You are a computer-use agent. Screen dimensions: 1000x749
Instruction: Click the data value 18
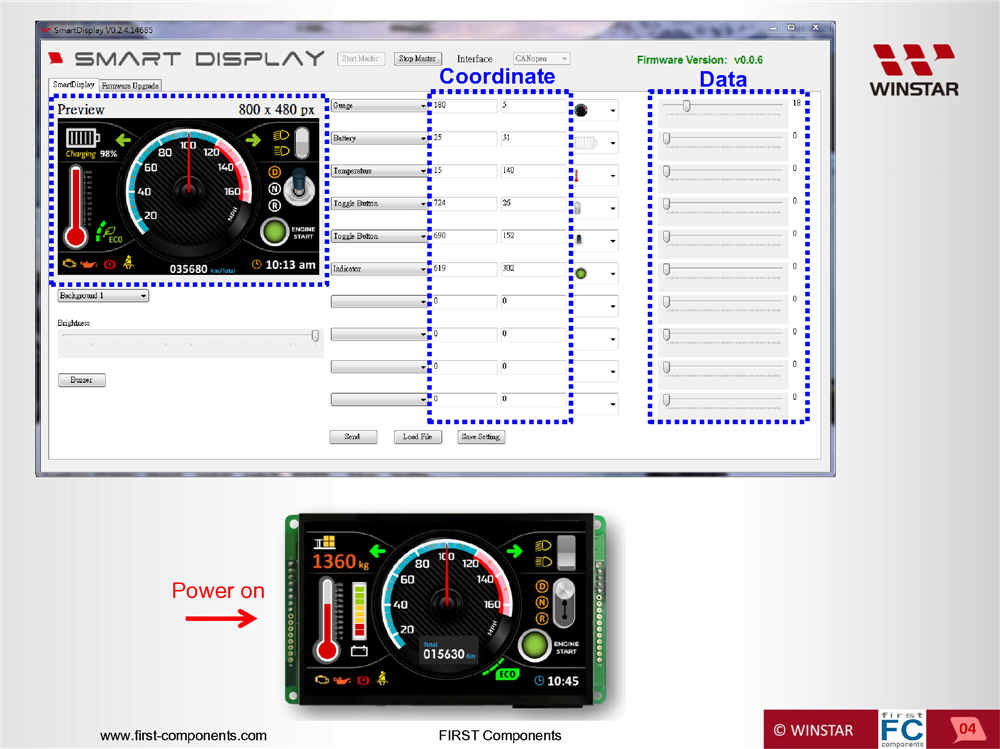tap(797, 103)
